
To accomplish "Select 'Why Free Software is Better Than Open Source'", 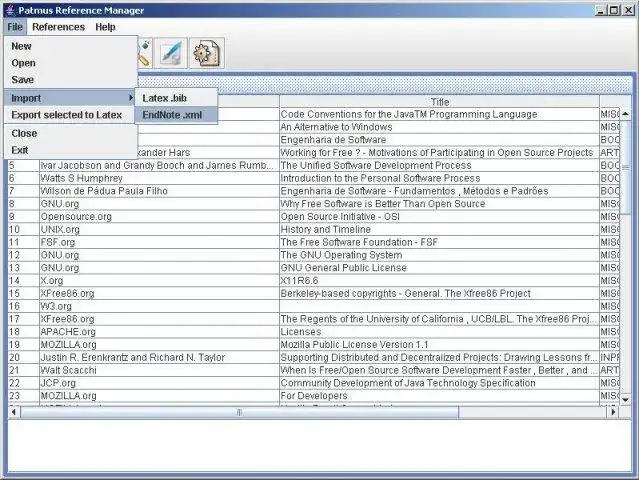I will pyautogui.click(x=439, y=204).
